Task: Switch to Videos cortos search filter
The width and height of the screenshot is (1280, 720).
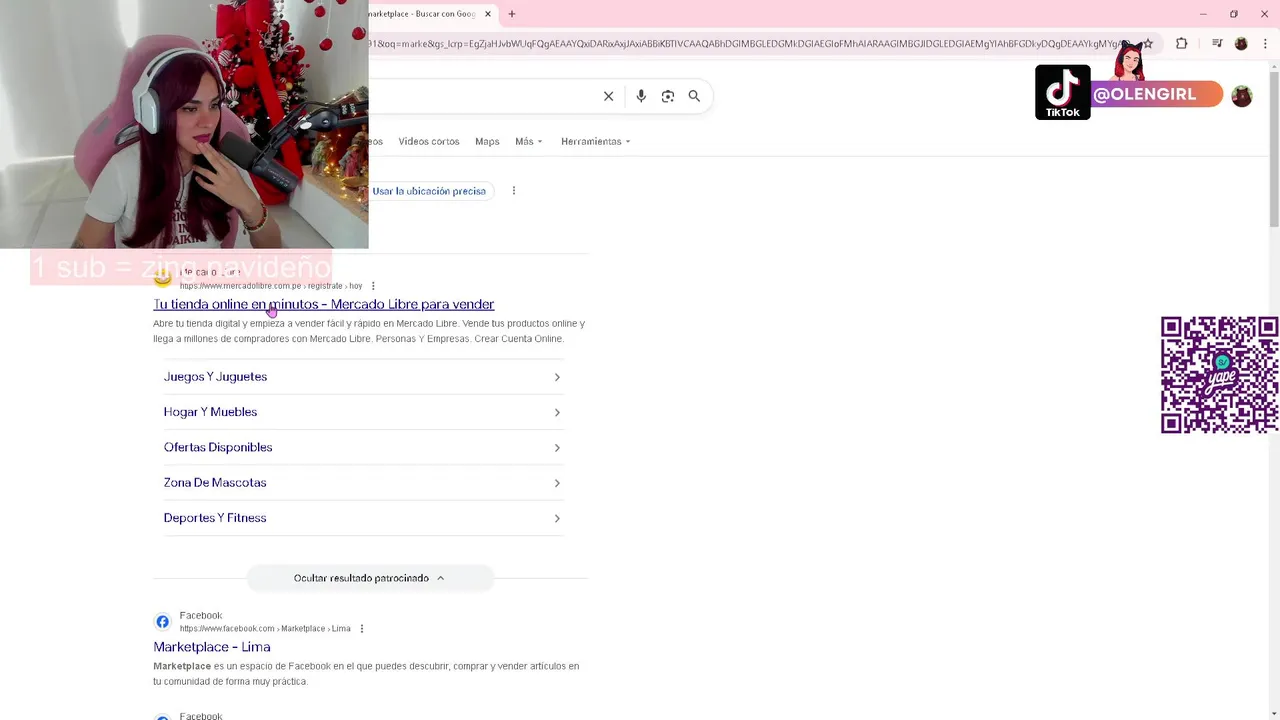Action: click(x=429, y=141)
